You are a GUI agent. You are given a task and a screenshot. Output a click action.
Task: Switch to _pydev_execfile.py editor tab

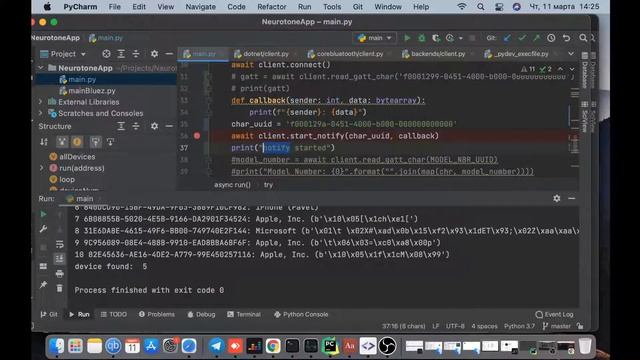click(517, 54)
